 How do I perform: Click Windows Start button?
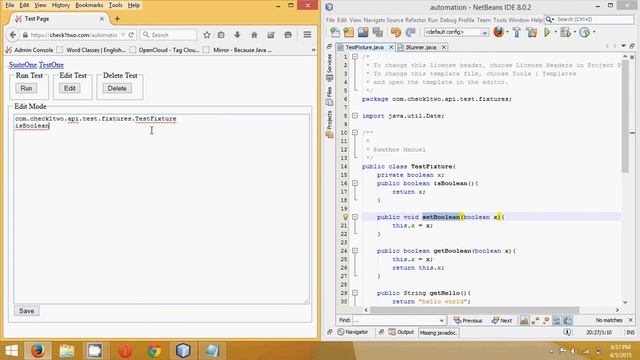click(x=11, y=350)
